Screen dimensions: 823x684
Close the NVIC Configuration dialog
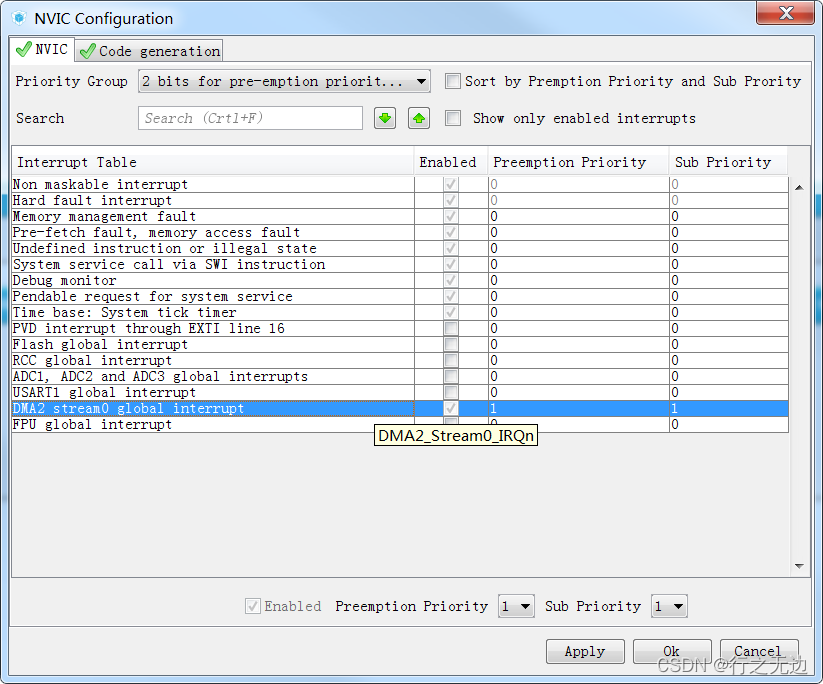pos(785,13)
